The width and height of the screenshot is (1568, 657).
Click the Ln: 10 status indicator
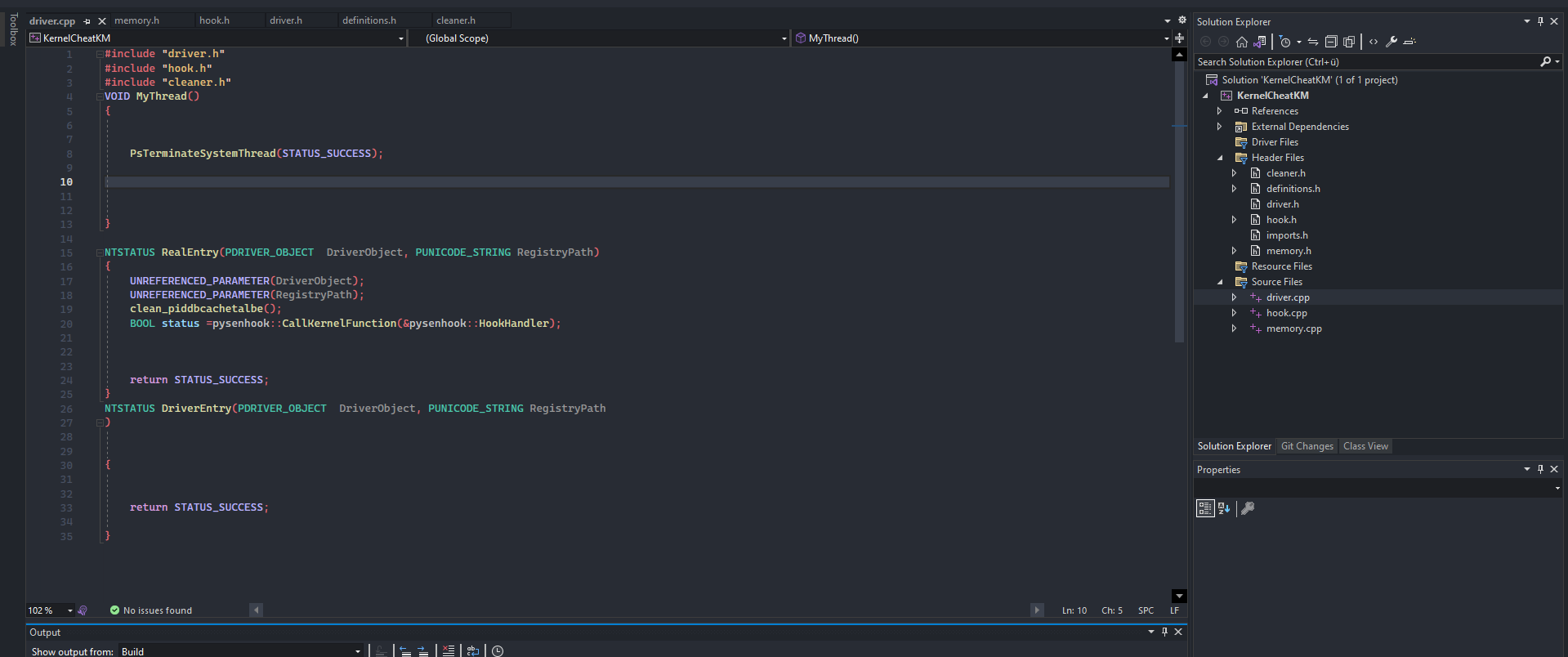[x=1074, y=610]
